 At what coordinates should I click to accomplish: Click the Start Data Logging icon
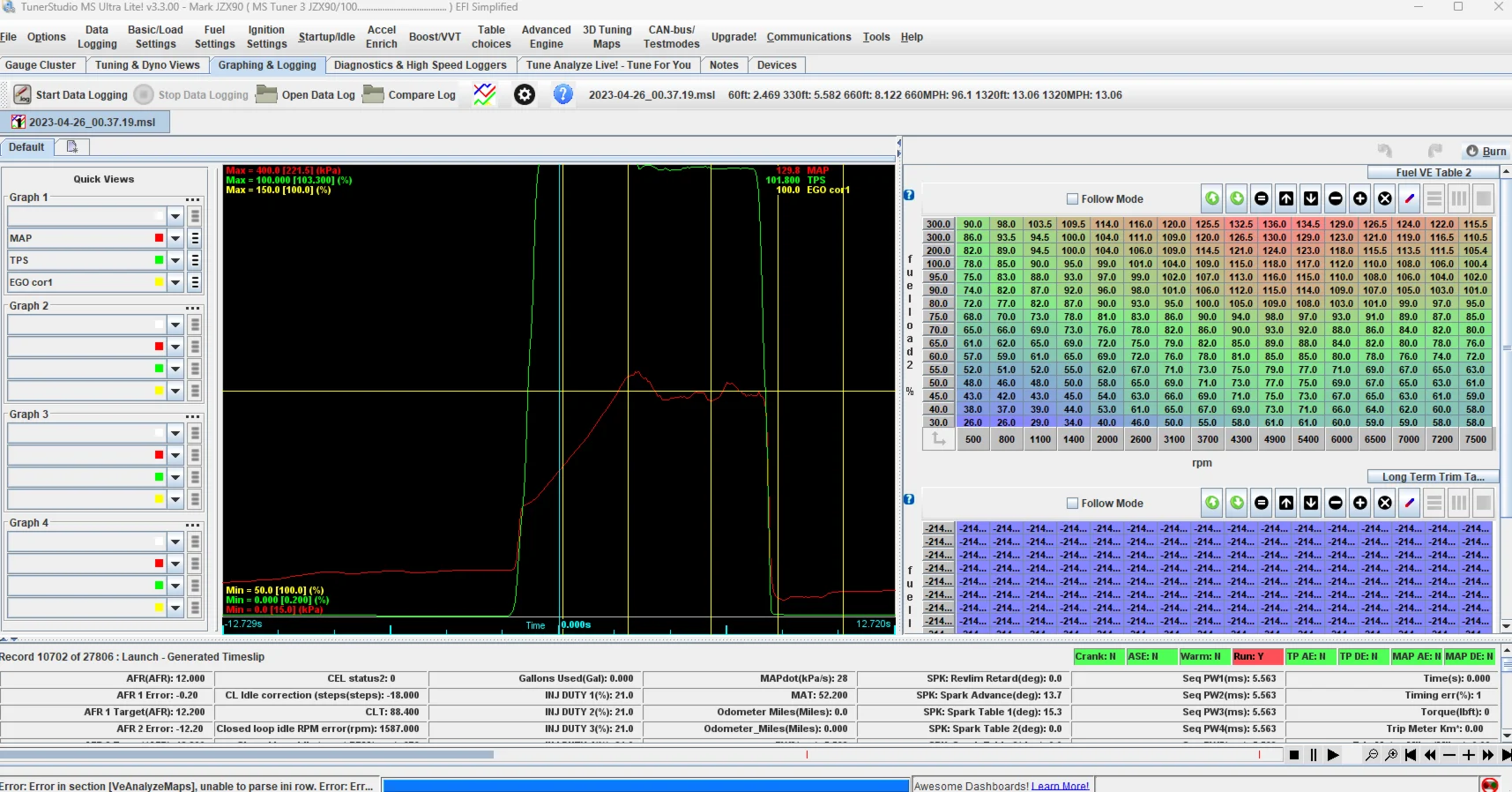[23, 94]
